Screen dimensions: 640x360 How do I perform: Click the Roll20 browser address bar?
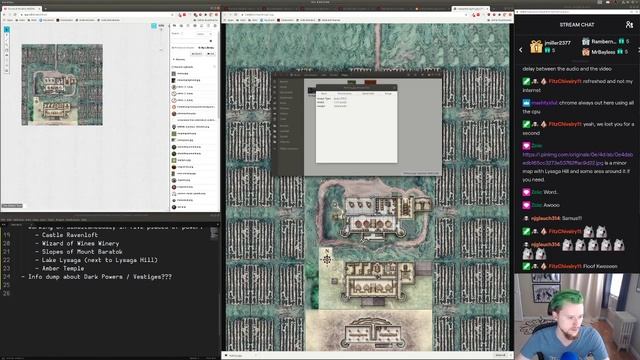[94, 14]
